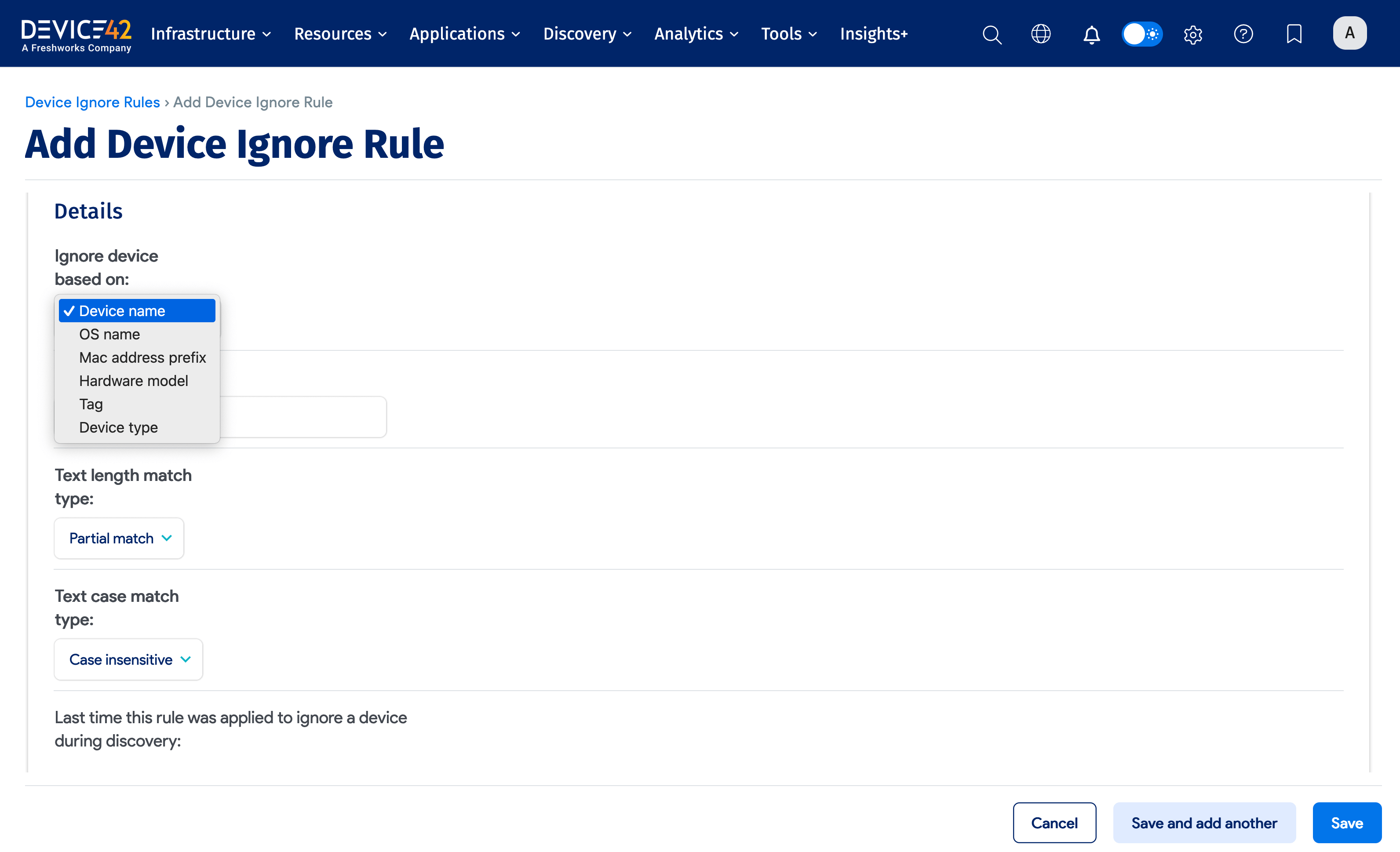The width and height of the screenshot is (1400, 852).
Task: Open the global search magnifier
Action: tap(992, 34)
